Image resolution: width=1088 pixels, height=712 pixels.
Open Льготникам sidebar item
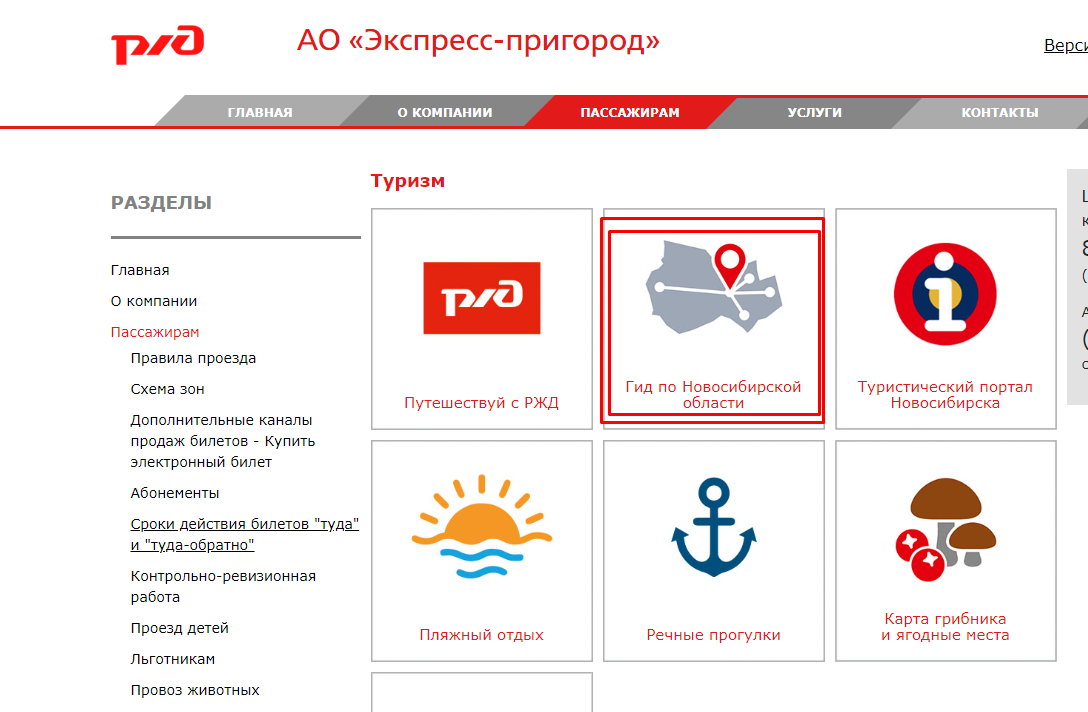coord(173,659)
